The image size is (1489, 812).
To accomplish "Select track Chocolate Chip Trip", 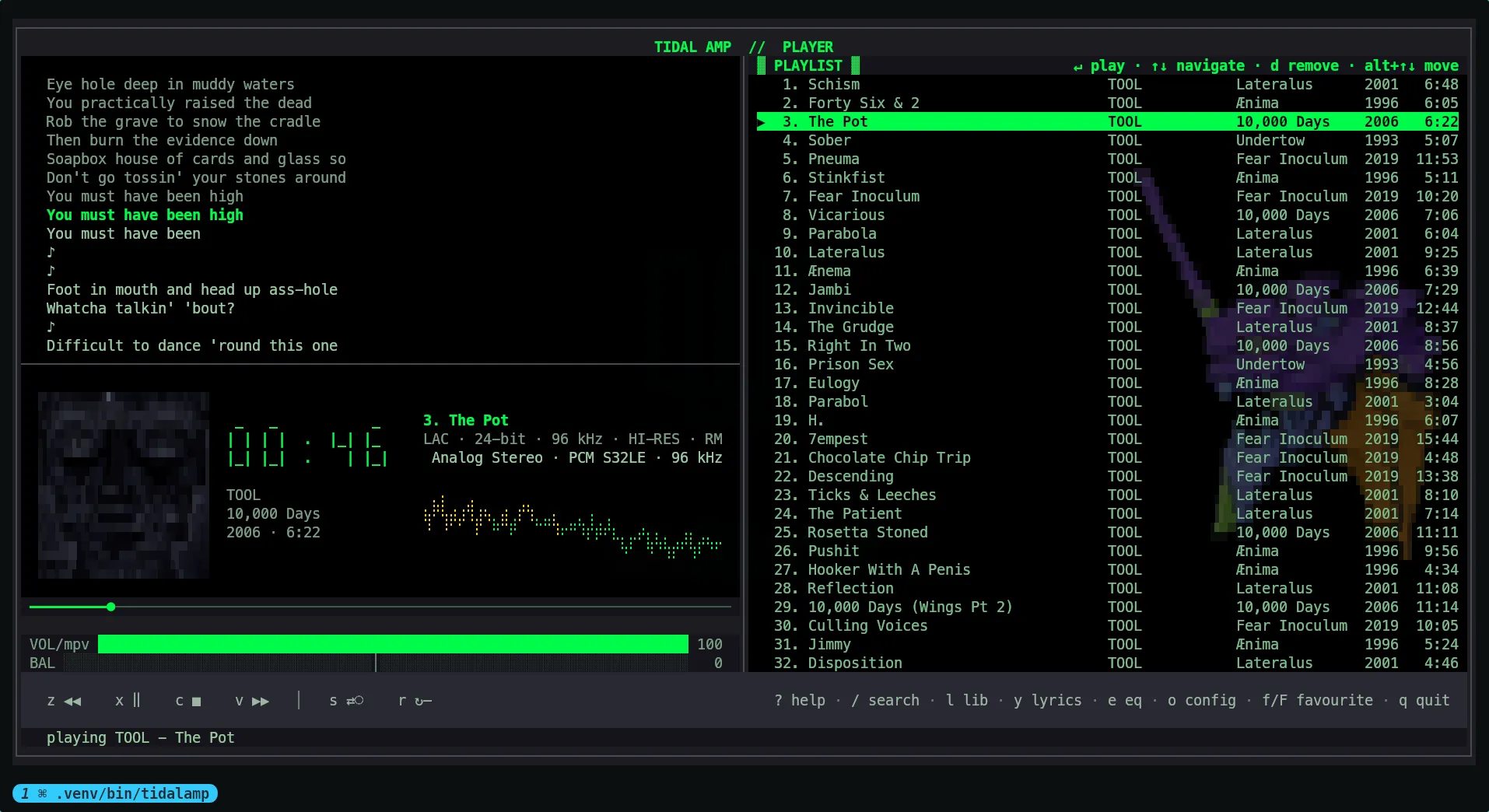I will [1108, 458].
